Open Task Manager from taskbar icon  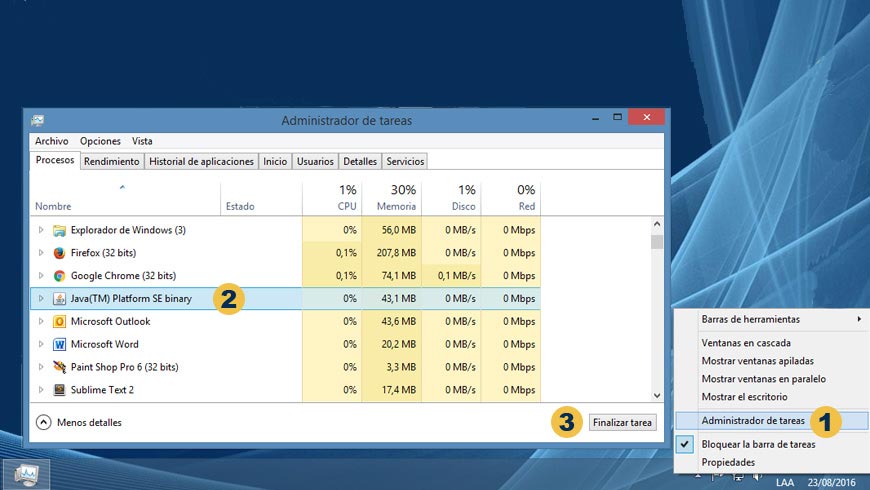tap(26, 474)
